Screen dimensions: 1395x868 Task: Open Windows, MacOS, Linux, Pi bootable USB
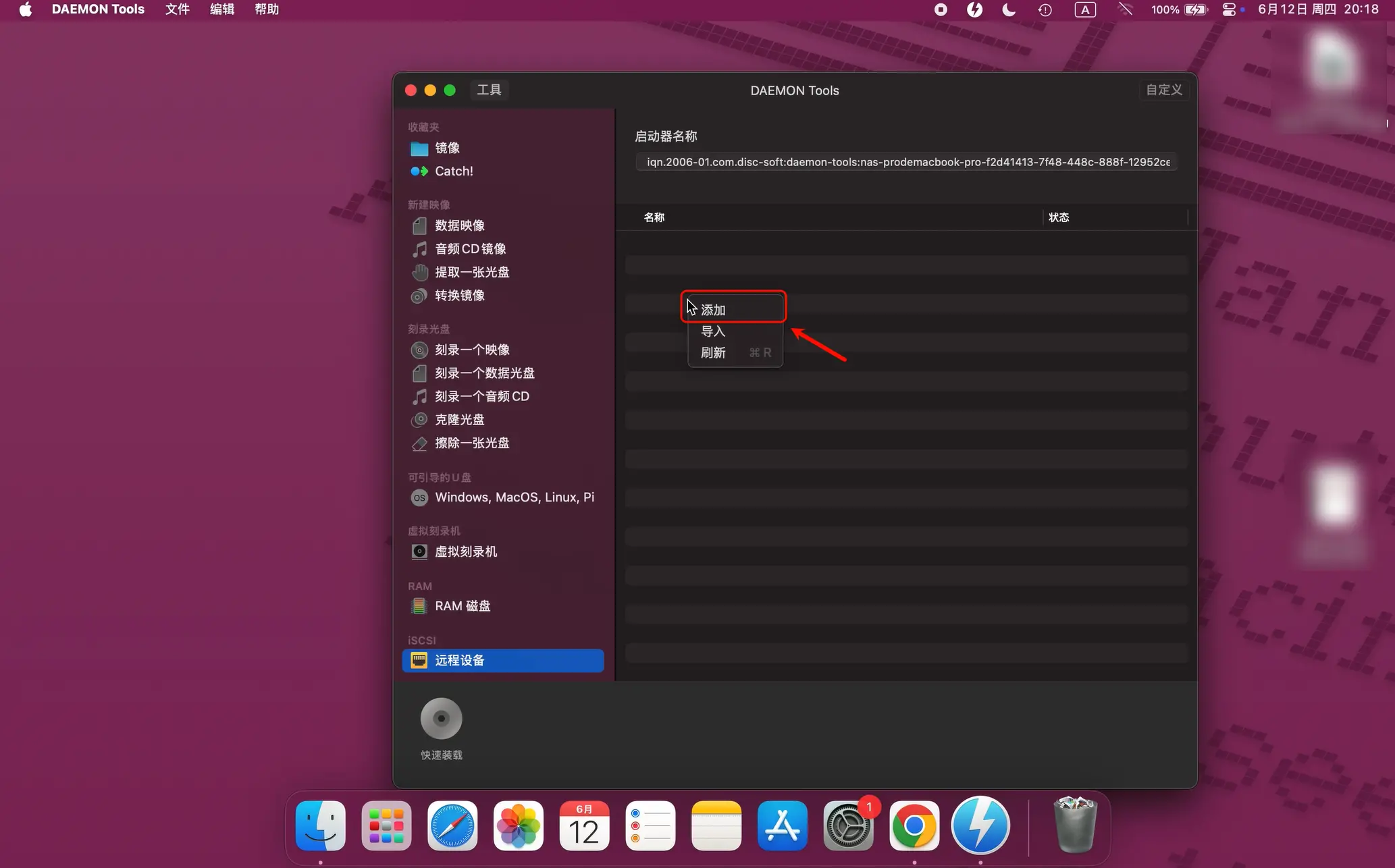coord(502,497)
